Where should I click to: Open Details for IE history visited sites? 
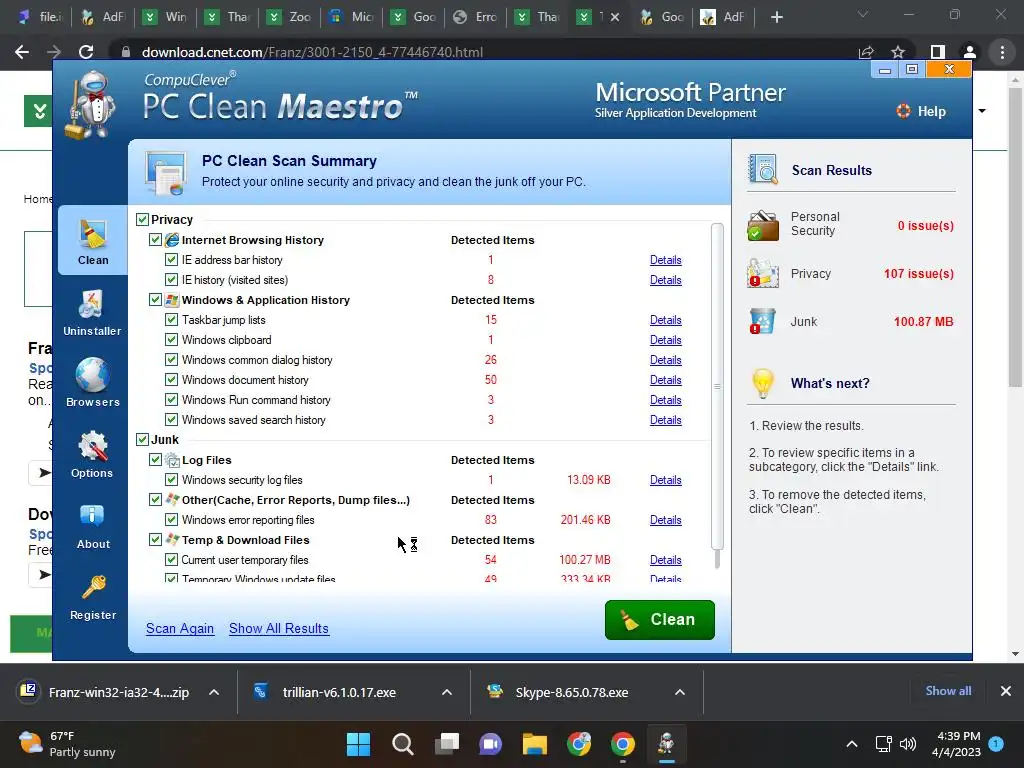coord(665,280)
